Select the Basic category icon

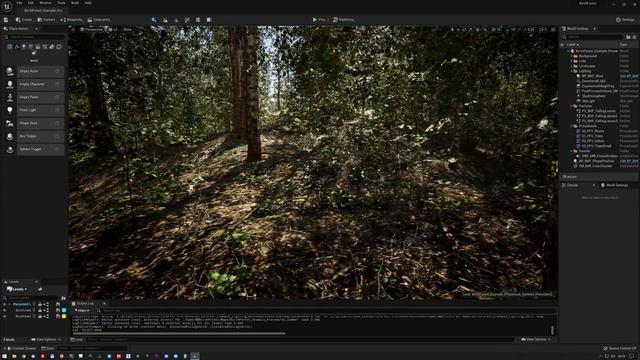coord(17,47)
